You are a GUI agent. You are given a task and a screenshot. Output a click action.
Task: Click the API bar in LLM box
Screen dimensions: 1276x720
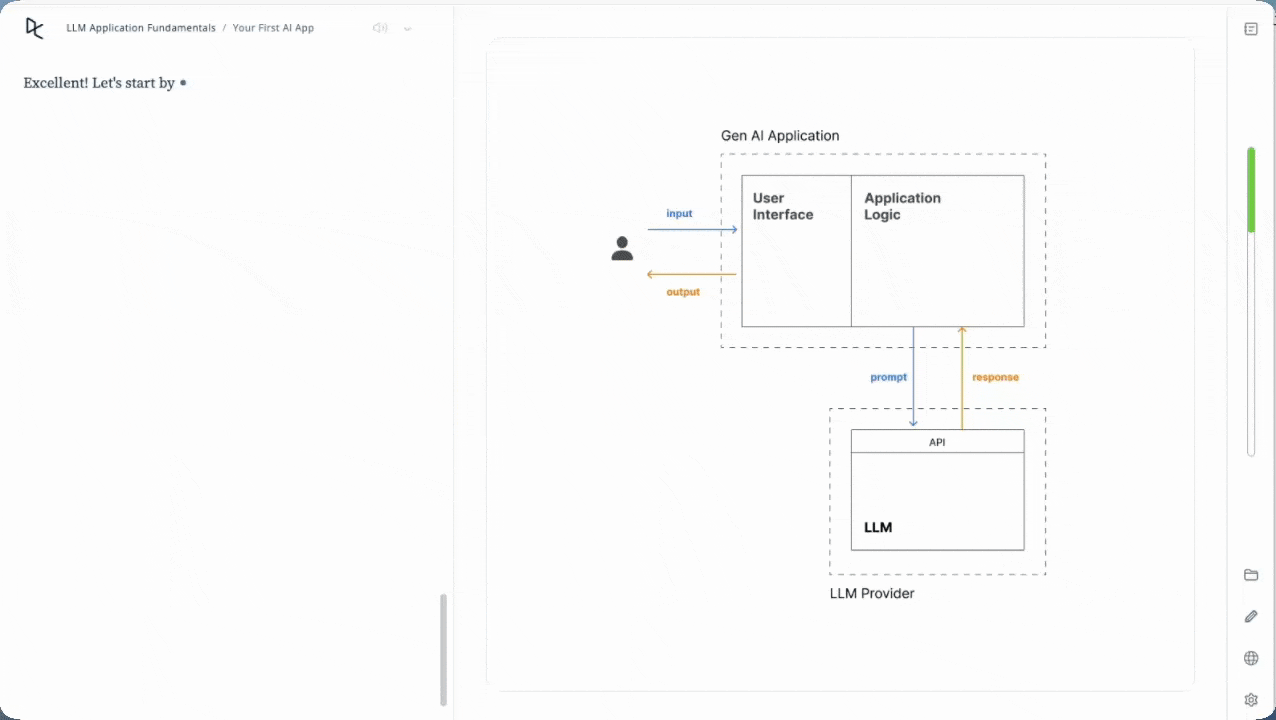[x=937, y=441]
